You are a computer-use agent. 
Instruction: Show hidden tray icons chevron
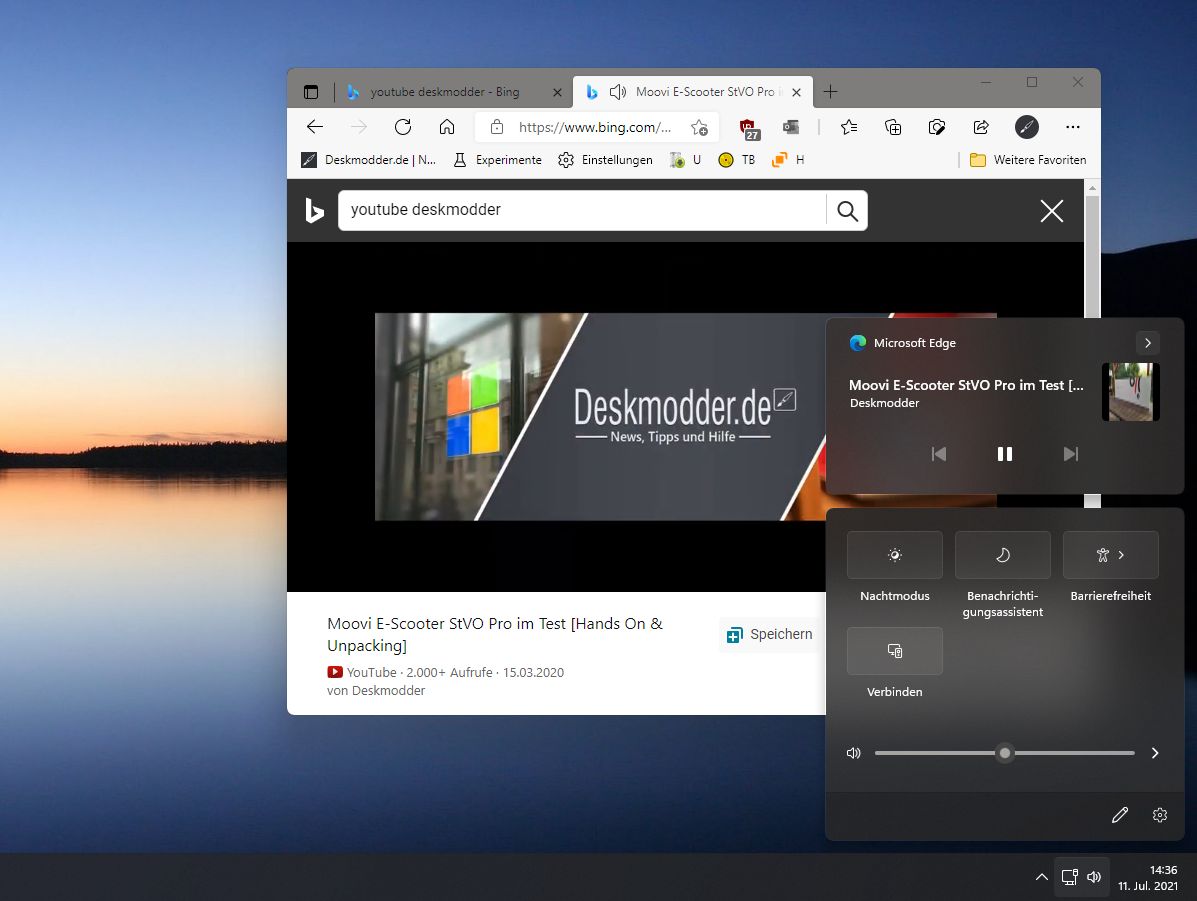coord(1041,877)
